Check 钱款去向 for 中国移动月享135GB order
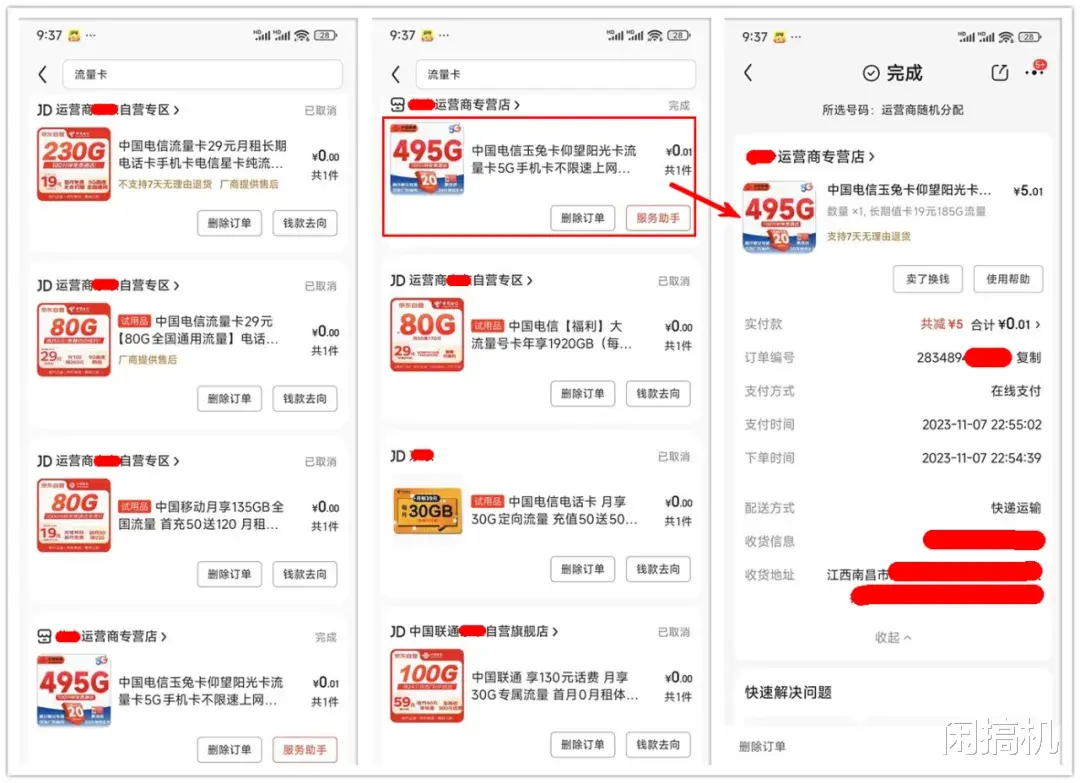This screenshot has width=1080, height=783. tap(305, 574)
